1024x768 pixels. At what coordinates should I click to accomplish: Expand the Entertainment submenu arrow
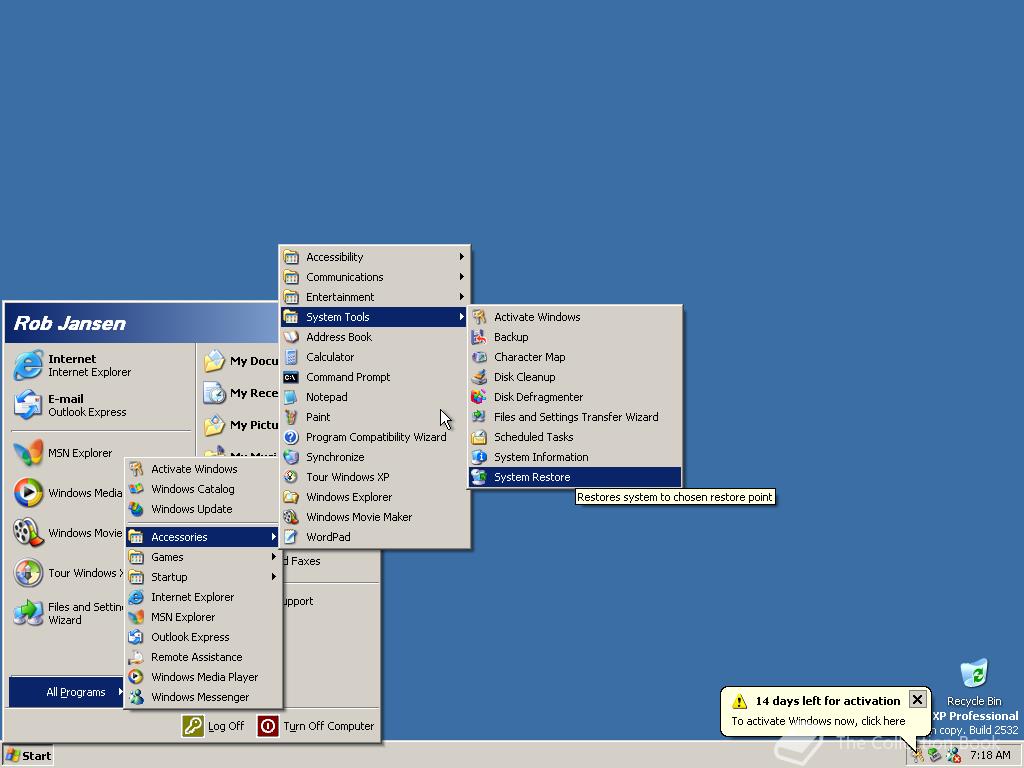(x=461, y=296)
